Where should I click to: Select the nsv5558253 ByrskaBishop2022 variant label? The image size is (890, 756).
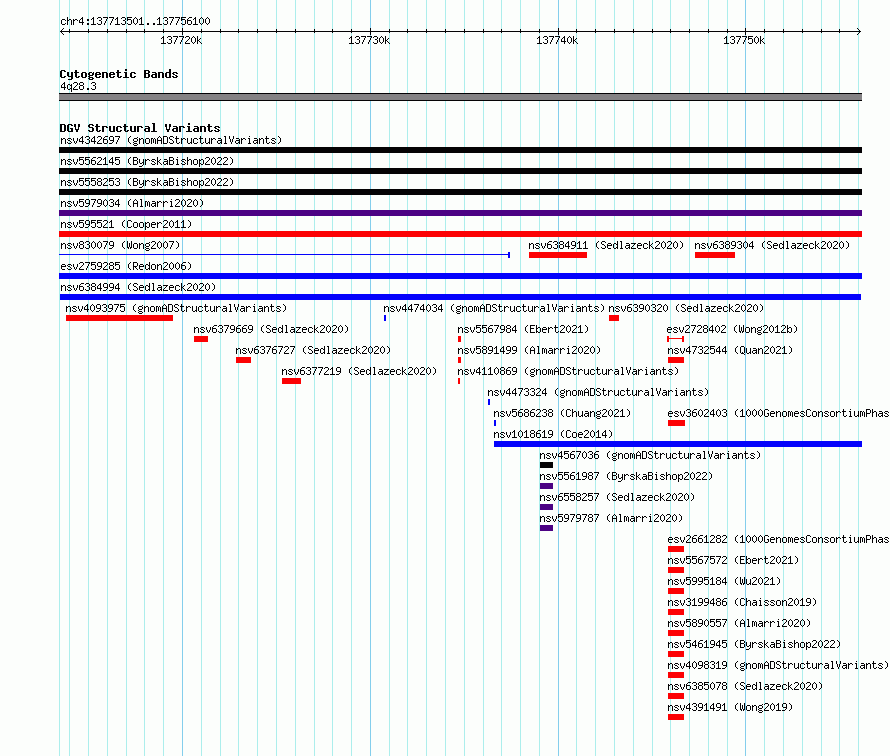(147, 182)
